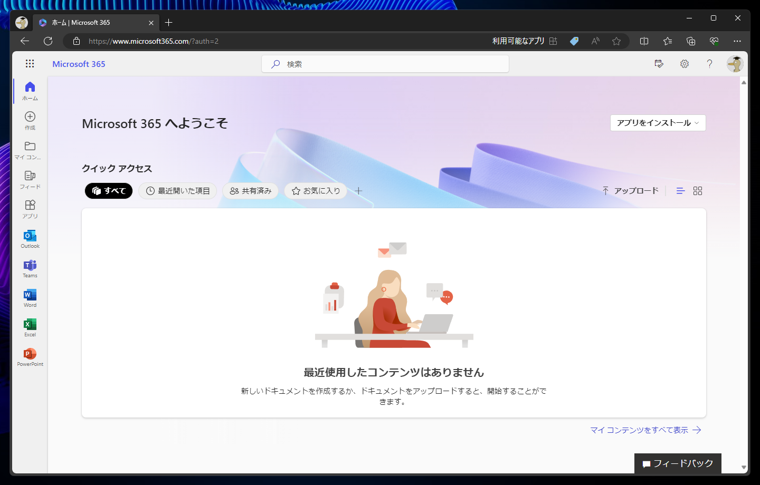The width and height of the screenshot is (760, 485).
Task: Open the Show all my content link
Action: pos(646,430)
